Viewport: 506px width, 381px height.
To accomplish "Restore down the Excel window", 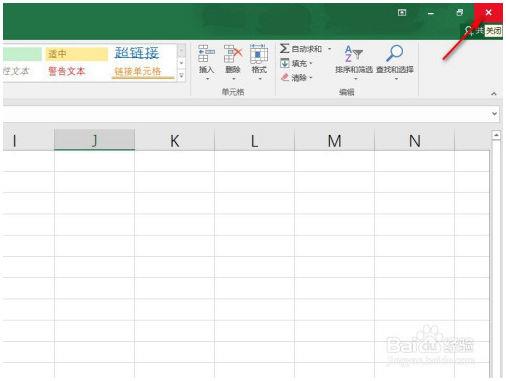I will point(460,13).
